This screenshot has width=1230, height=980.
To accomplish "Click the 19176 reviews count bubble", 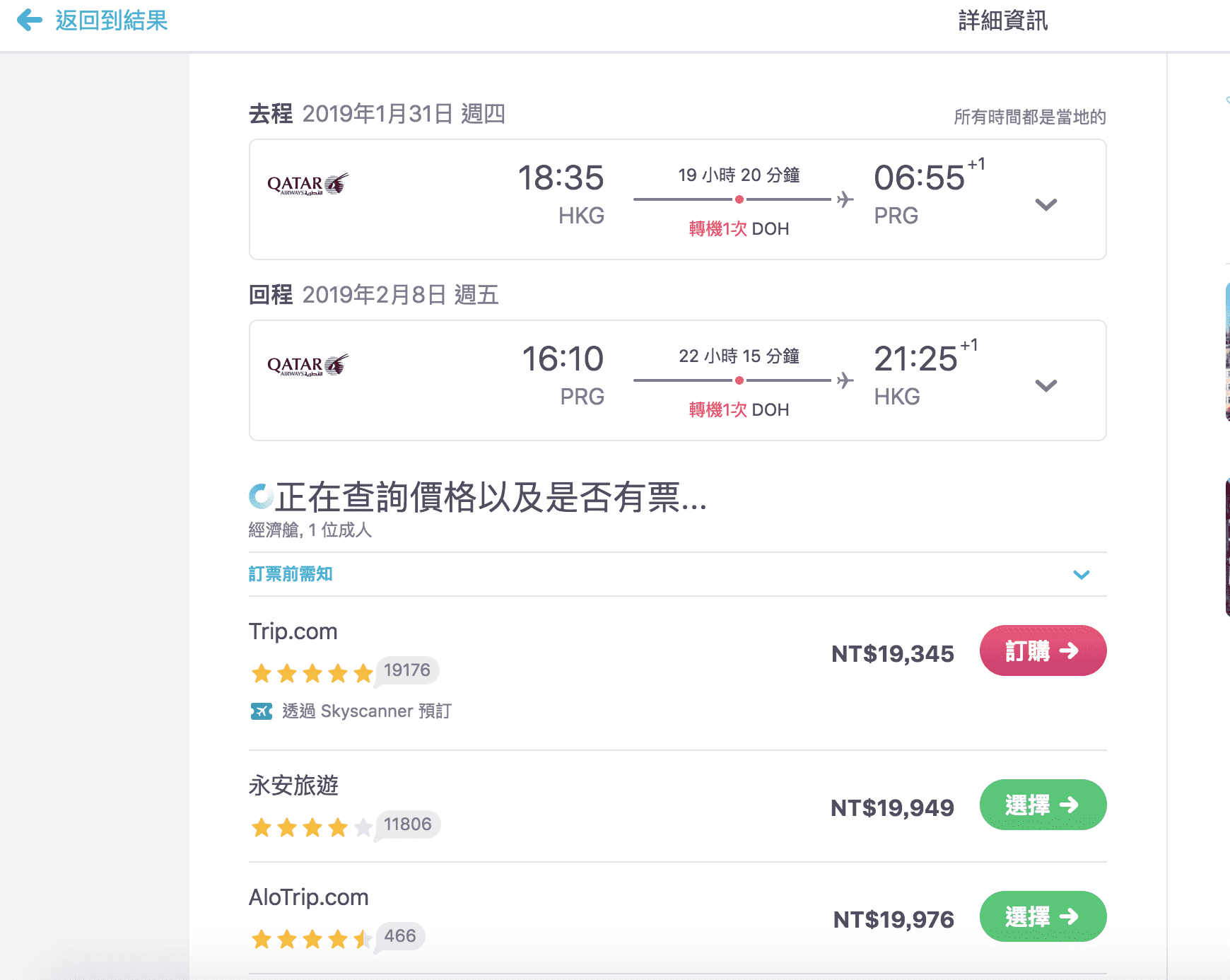I will click(407, 670).
